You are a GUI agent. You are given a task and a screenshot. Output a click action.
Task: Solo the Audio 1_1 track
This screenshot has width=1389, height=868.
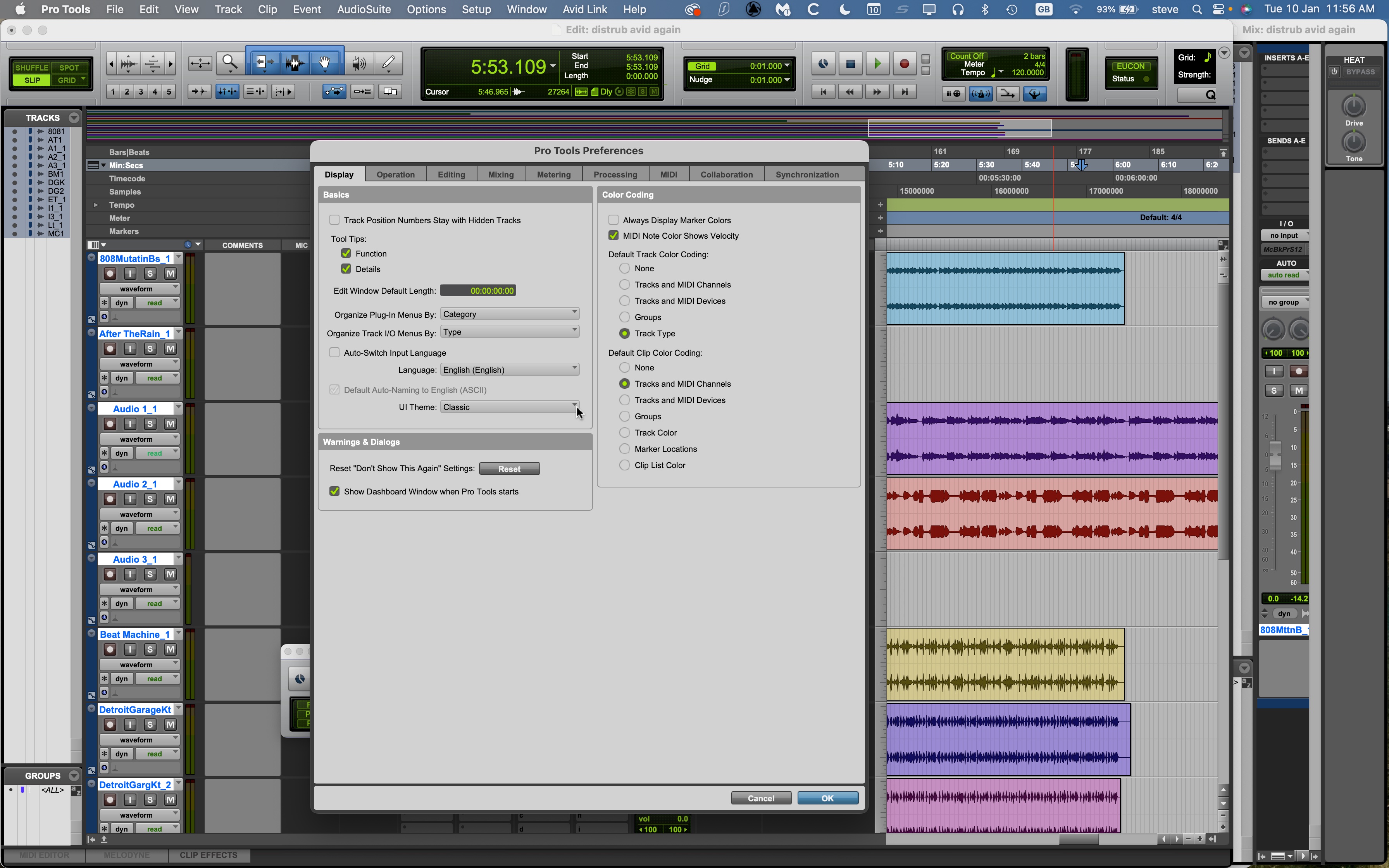click(x=150, y=424)
